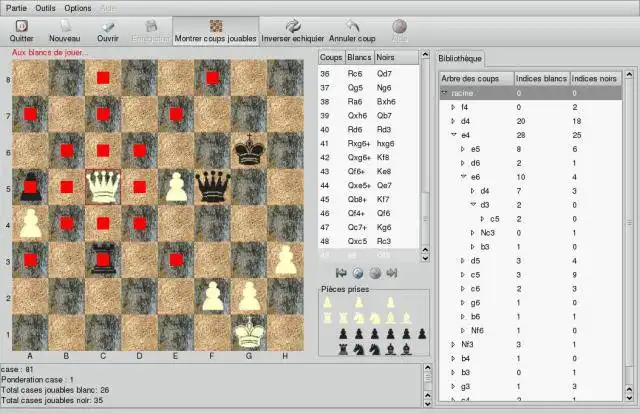Expand the Nc3 tree node
Image resolution: width=640 pixels, height=414 pixels.
pos(473,233)
